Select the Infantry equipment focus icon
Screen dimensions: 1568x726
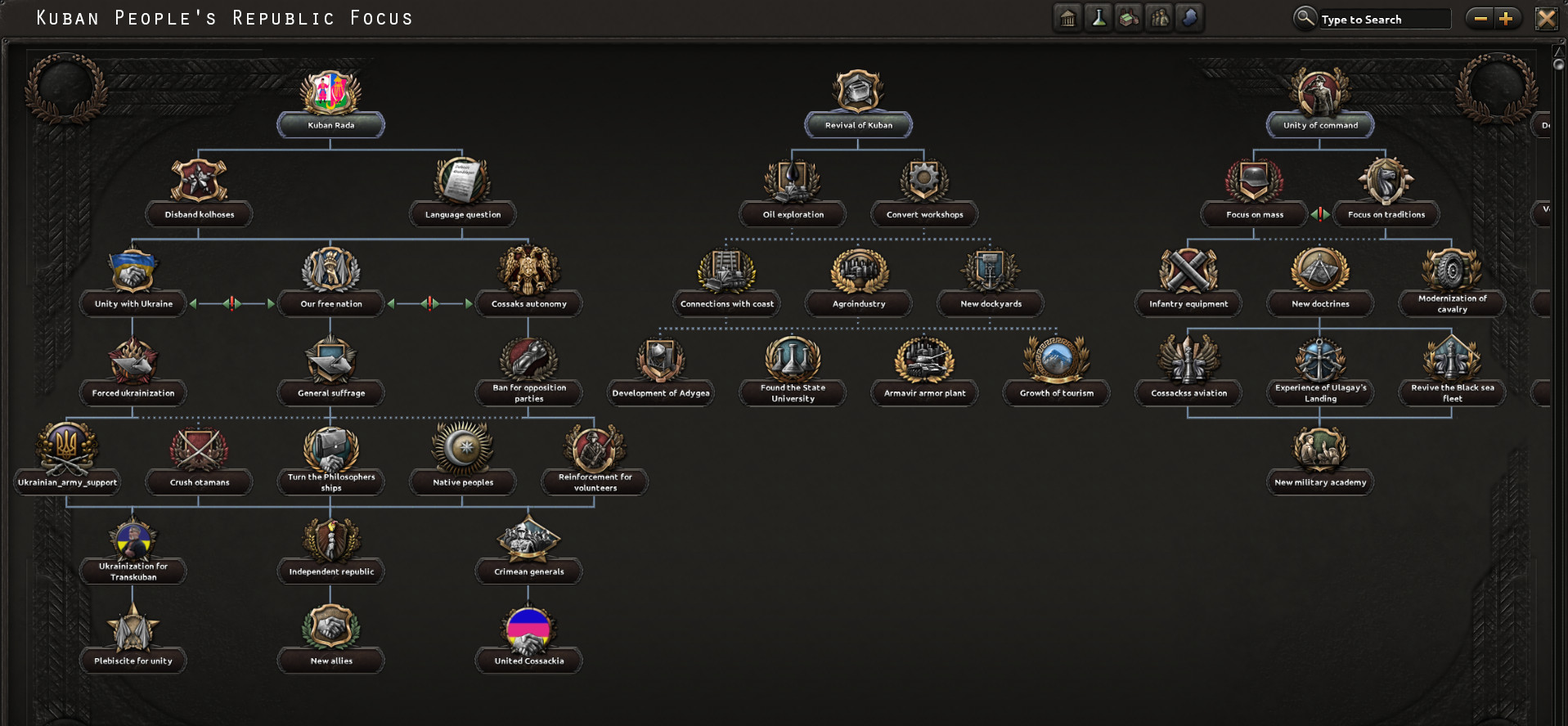(x=1188, y=270)
